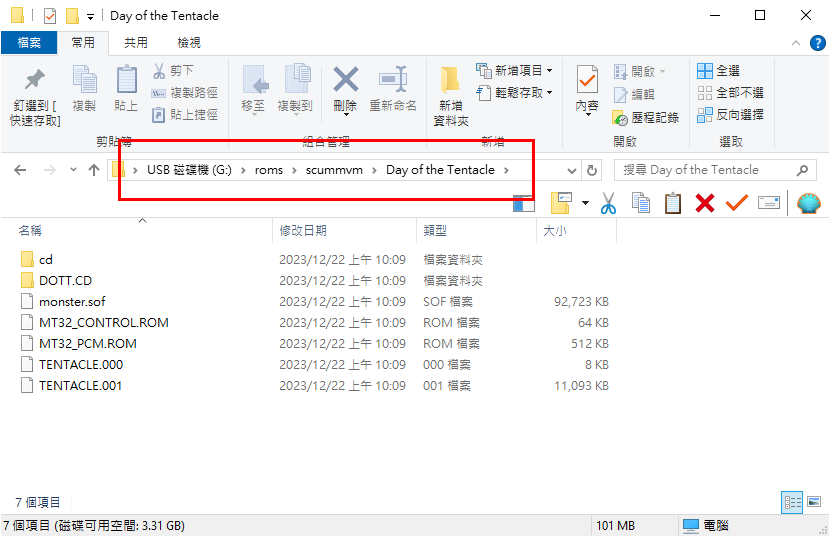
Task: Click Edit (編輯) in the ribbon
Action: pyautogui.click(x=634, y=94)
